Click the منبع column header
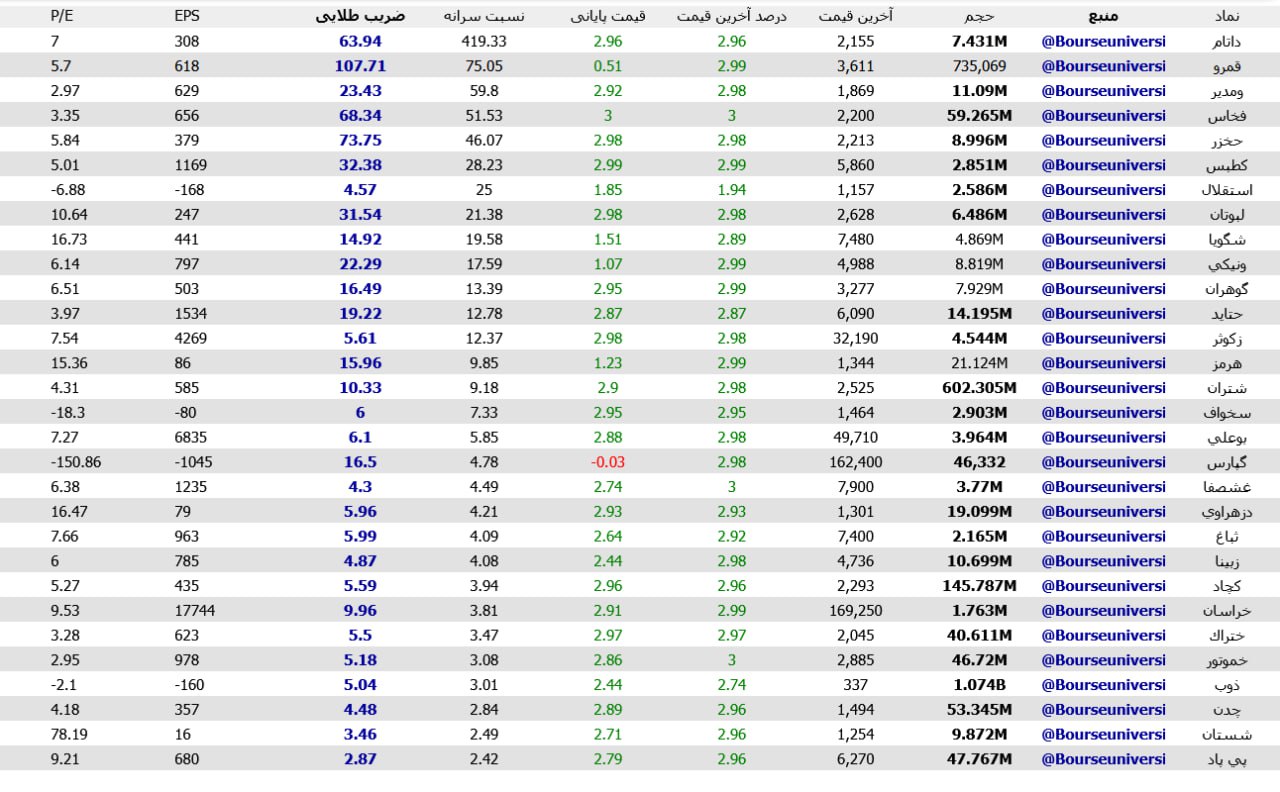 (1103, 16)
